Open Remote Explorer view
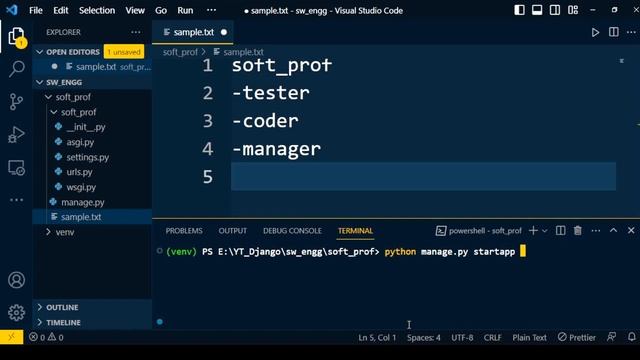The height and width of the screenshot is (360, 640). point(16,168)
